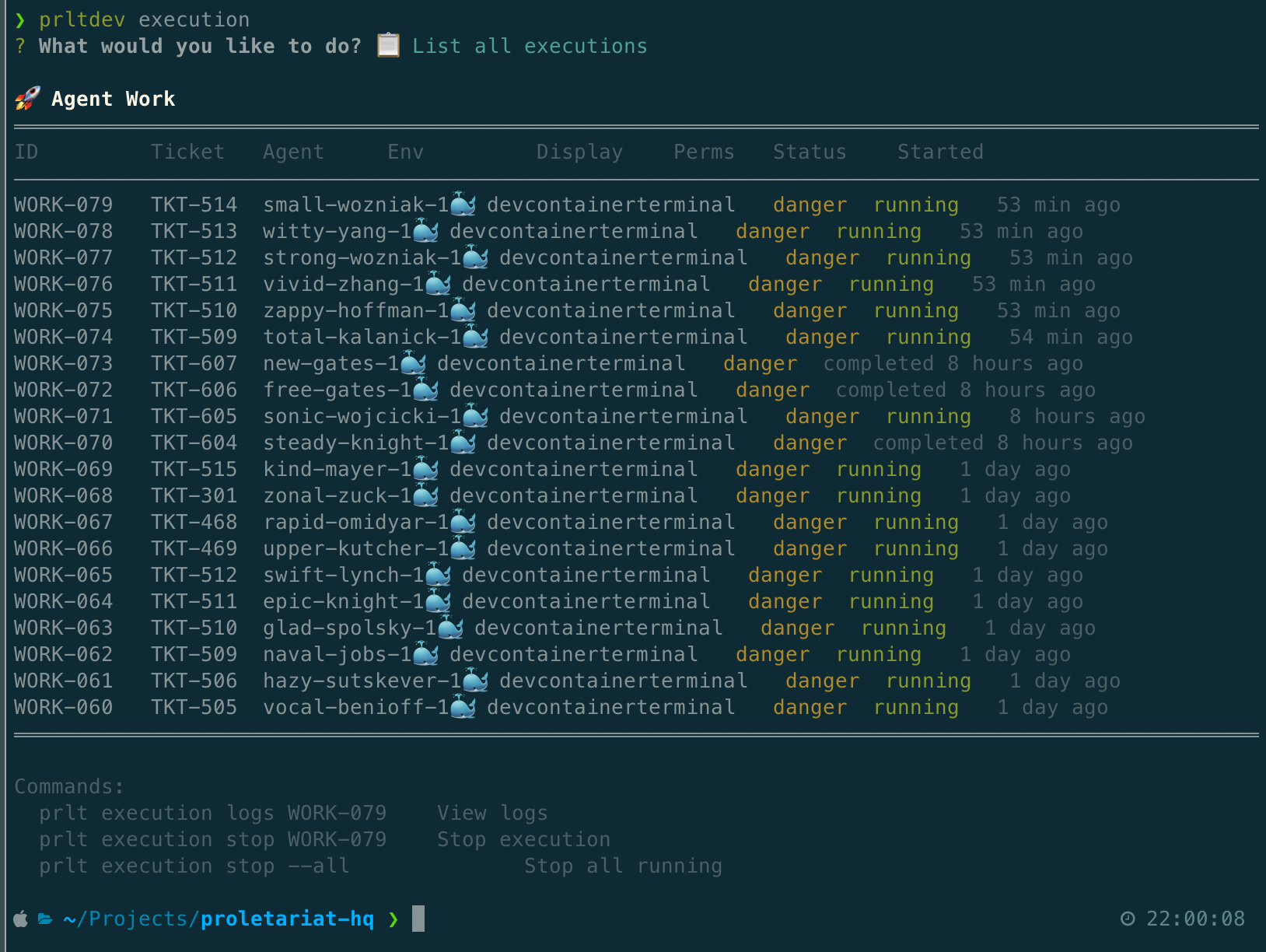
Task: Click ticket TKT-301
Action: pyautogui.click(x=194, y=495)
